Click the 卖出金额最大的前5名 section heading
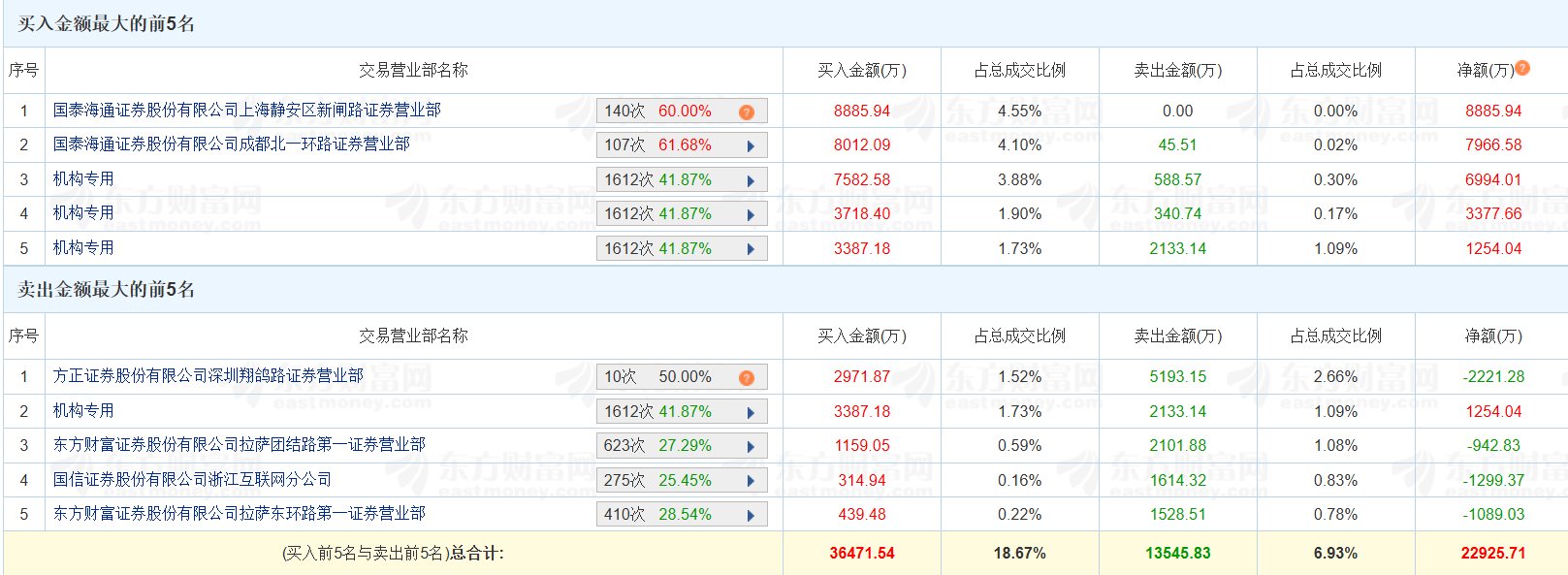Viewport: 1568px width, 575px height. 107,290
